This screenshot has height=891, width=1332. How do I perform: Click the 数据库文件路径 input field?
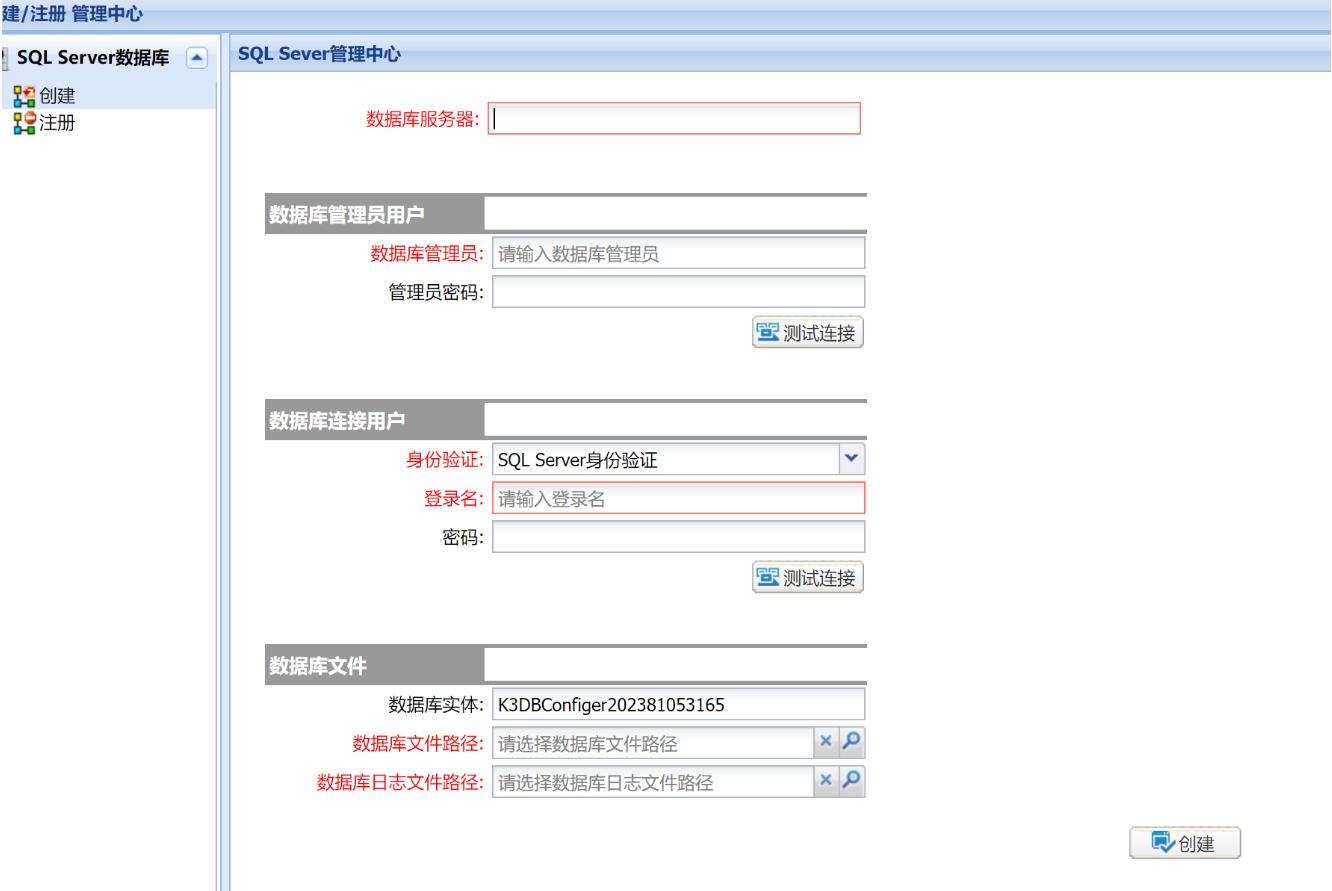654,742
